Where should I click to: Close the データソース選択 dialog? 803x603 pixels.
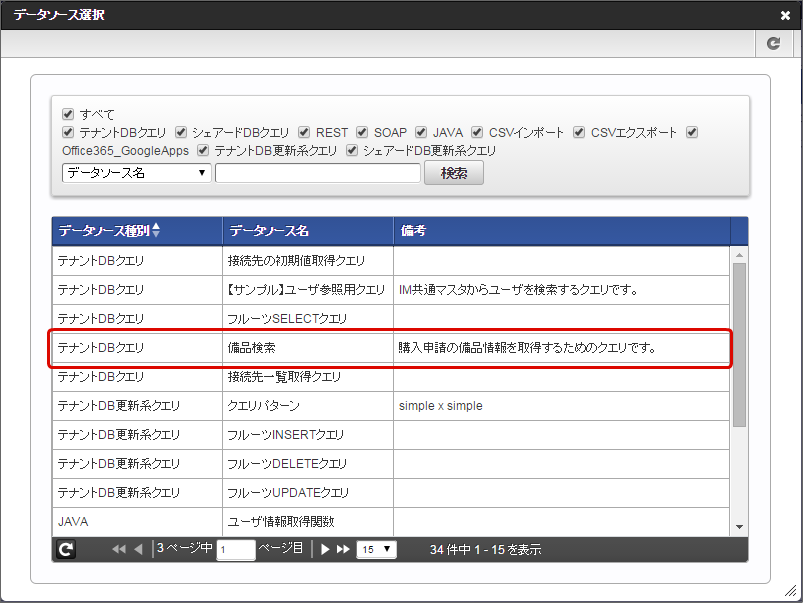tap(785, 15)
